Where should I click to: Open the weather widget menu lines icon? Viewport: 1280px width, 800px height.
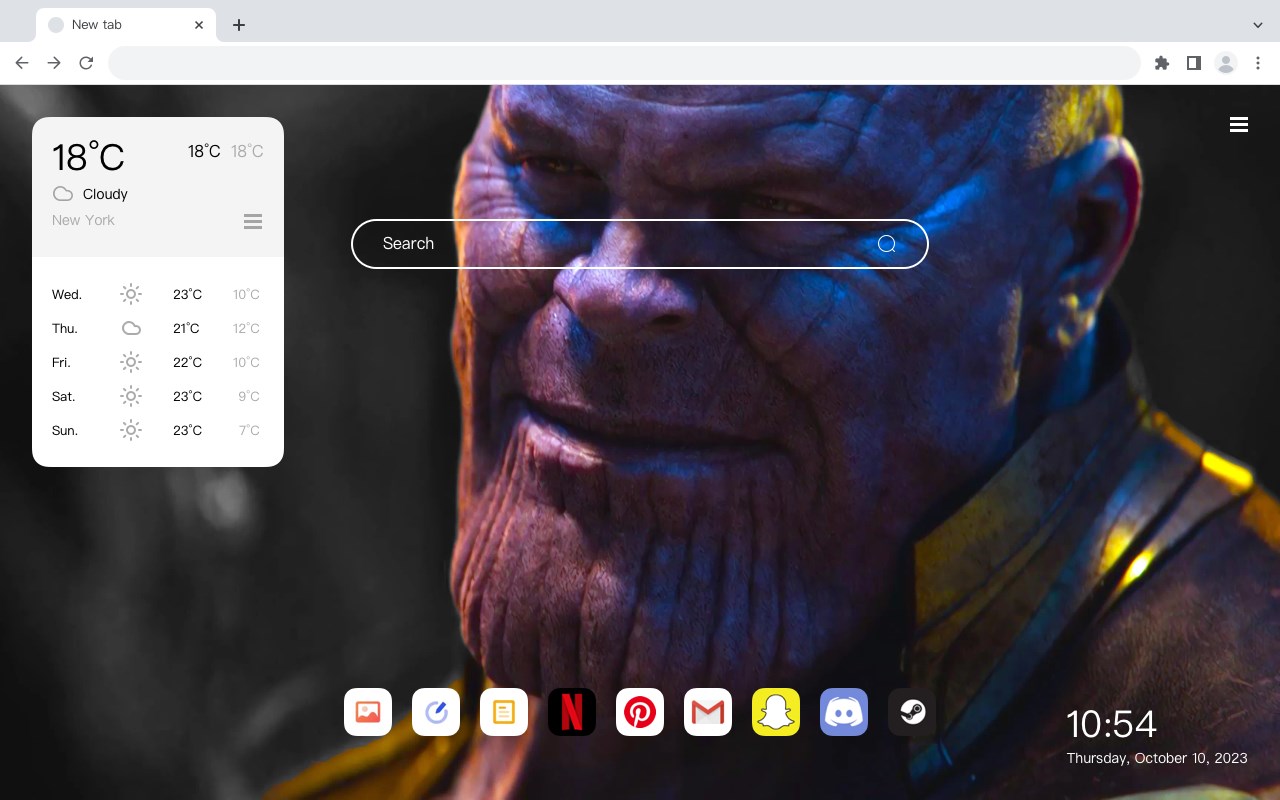253,221
